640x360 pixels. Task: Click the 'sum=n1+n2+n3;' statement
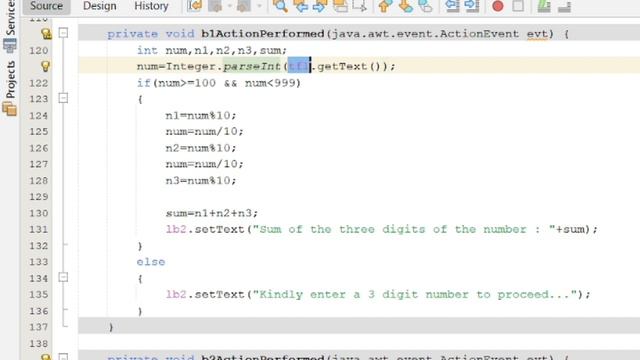coord(212,213)
